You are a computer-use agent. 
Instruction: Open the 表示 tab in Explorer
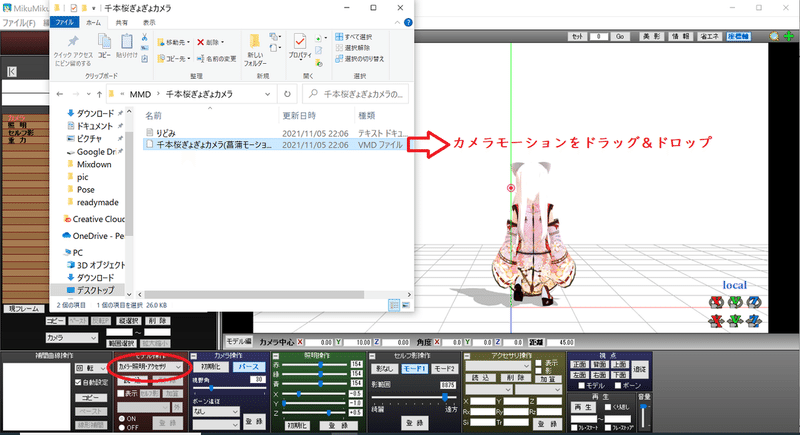point(149,22)
